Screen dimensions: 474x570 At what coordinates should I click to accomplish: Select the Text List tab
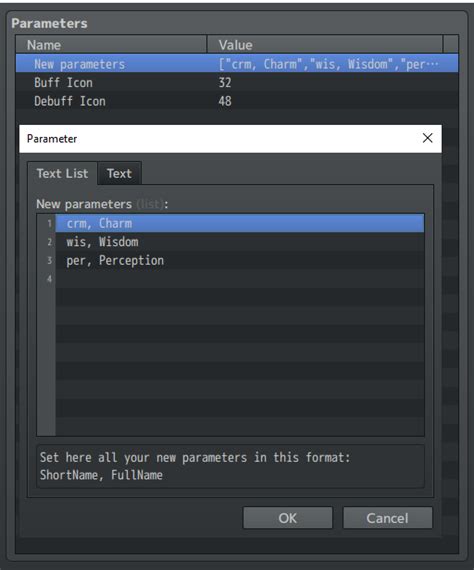pos(62,173)
